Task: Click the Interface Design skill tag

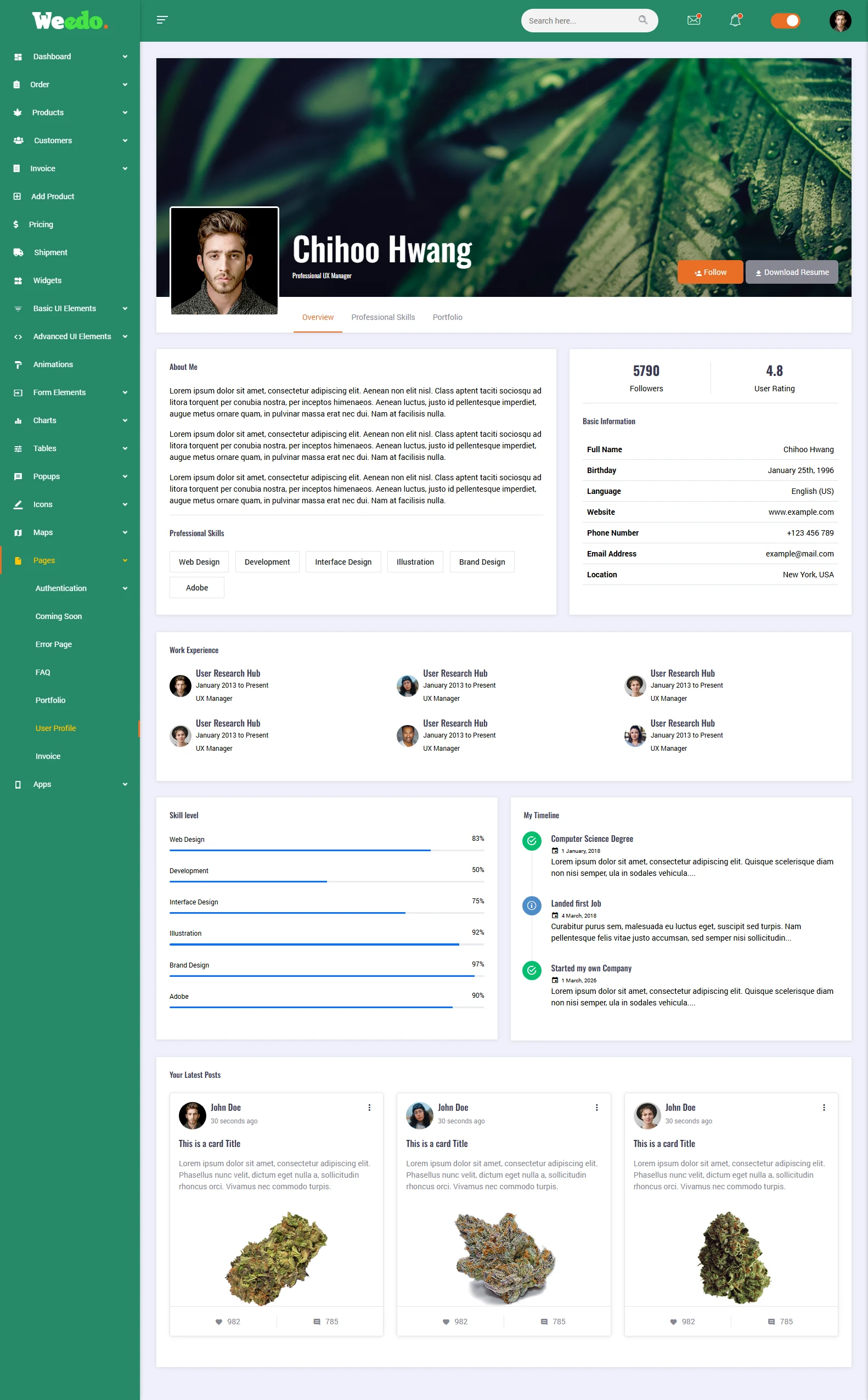Action: click(343, 561)
